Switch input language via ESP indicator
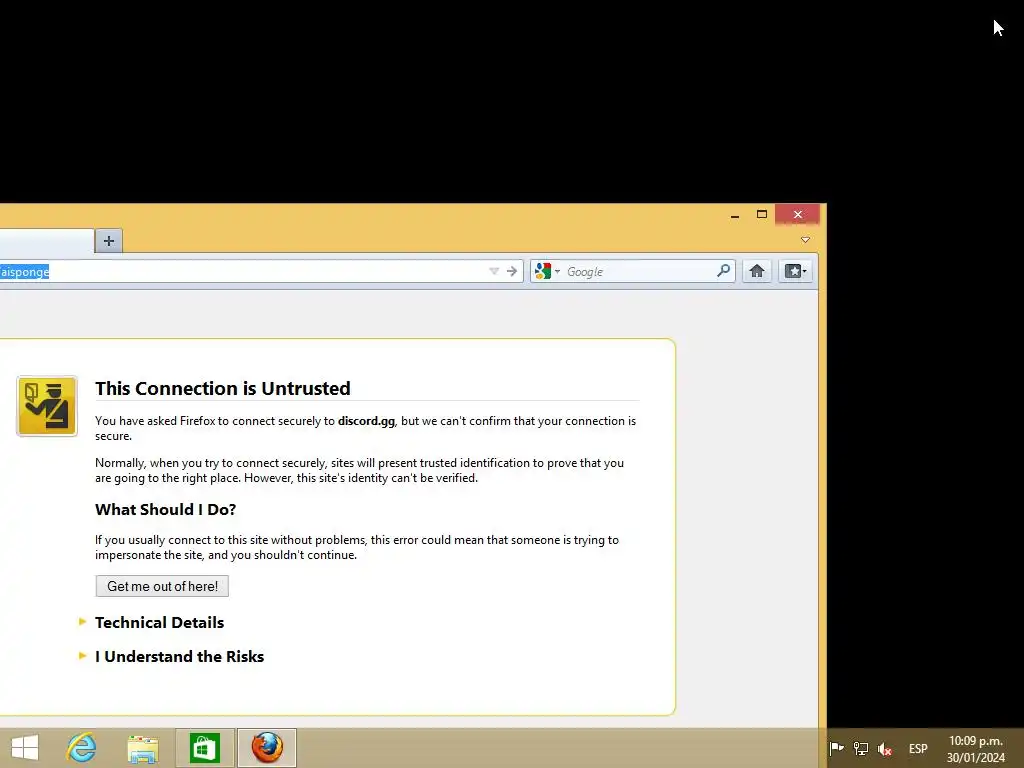Screen dimensions: 1024x768 point(918,748)
